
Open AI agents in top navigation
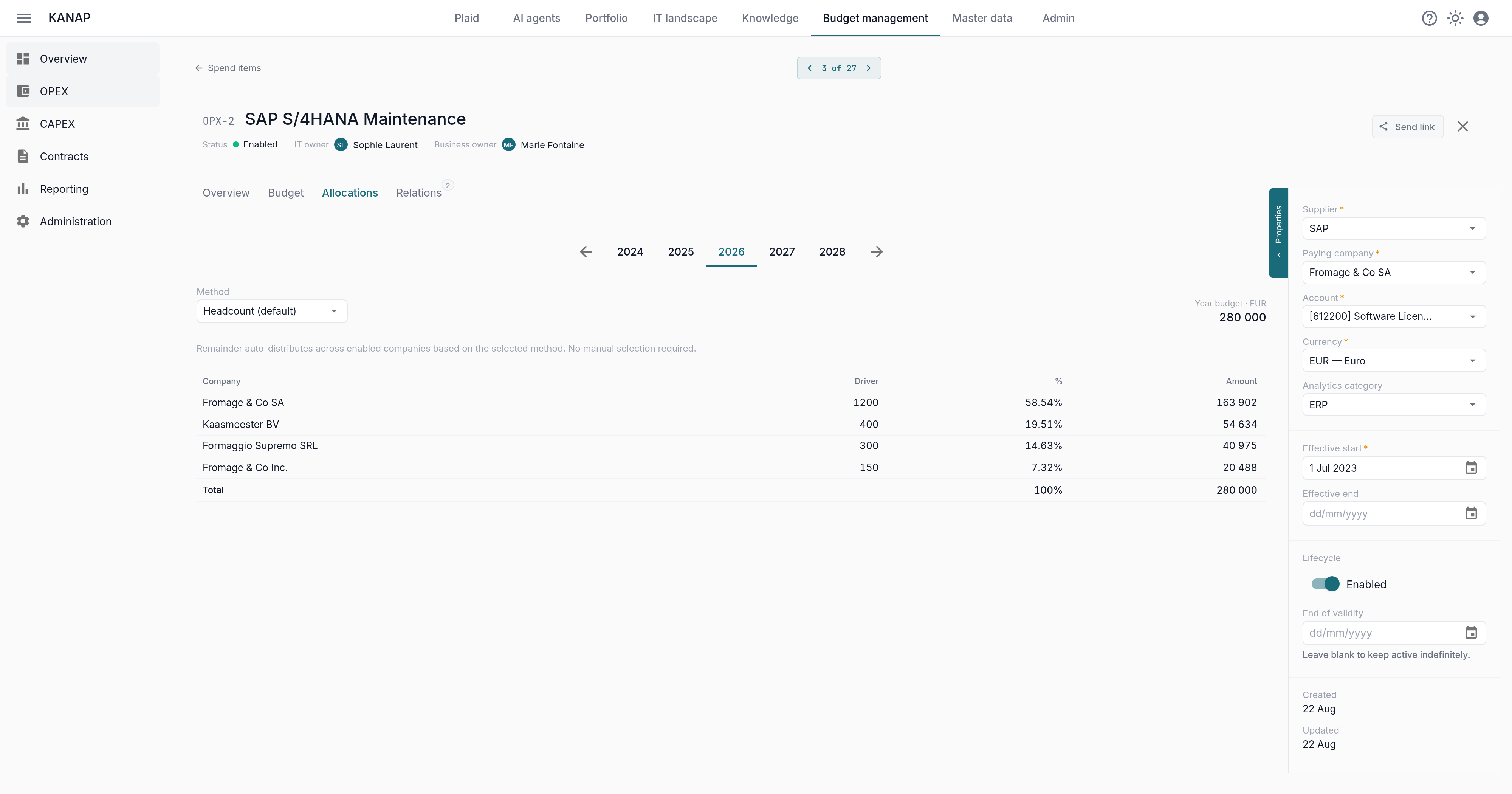536,18
